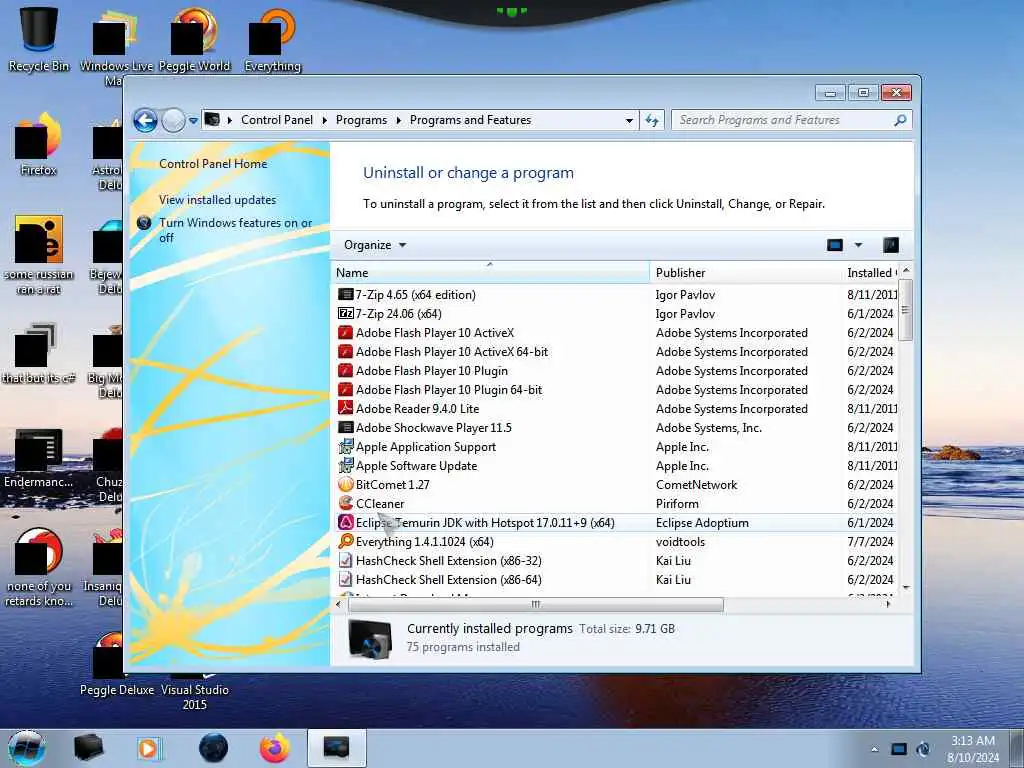Click Adobe Shockwave Player 11.5 icon
Screen dimensions: 1024x768
pos(345,428)
